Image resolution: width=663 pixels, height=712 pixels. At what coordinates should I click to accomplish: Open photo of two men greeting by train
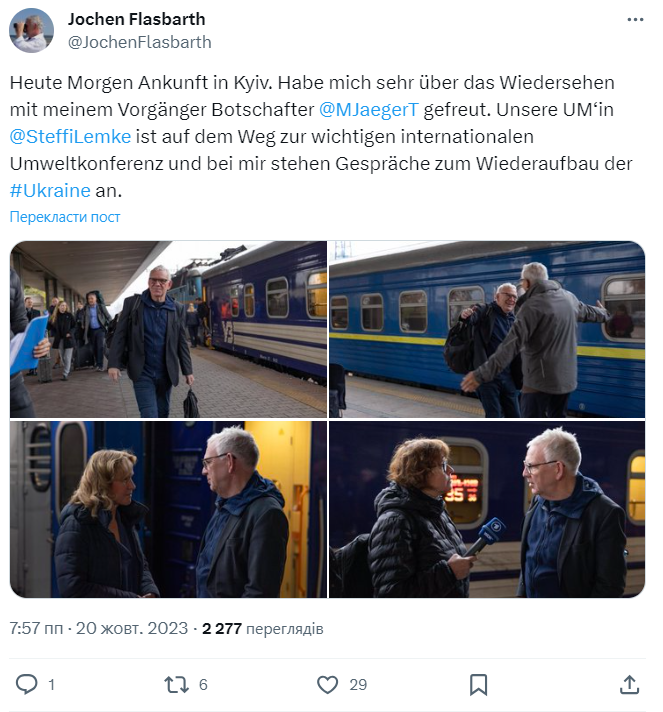(487, 329)
